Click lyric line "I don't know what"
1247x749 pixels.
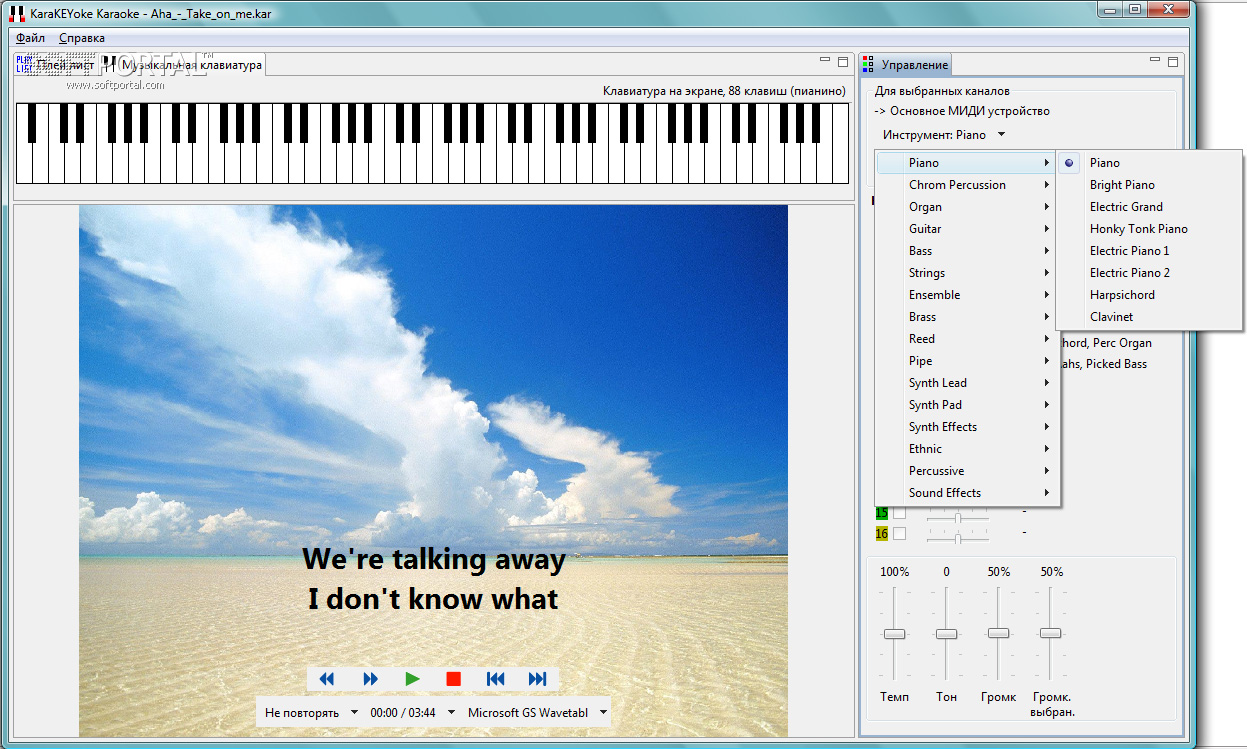click(x=433, y=600)
